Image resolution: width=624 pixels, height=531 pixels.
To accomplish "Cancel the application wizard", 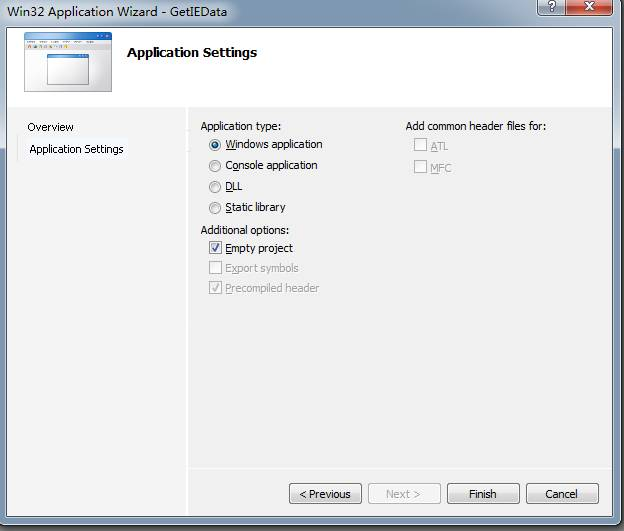I will 562,494.
